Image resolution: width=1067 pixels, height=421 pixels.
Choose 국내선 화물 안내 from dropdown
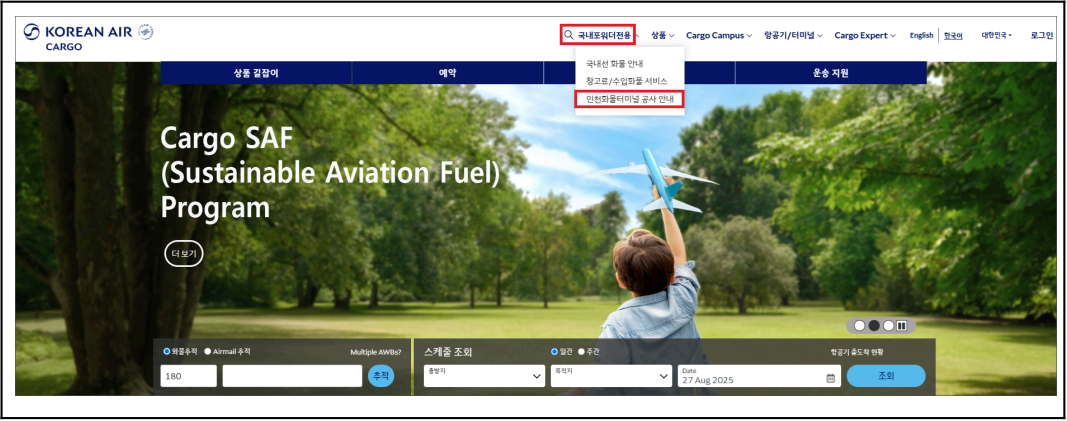pos(615,64)
